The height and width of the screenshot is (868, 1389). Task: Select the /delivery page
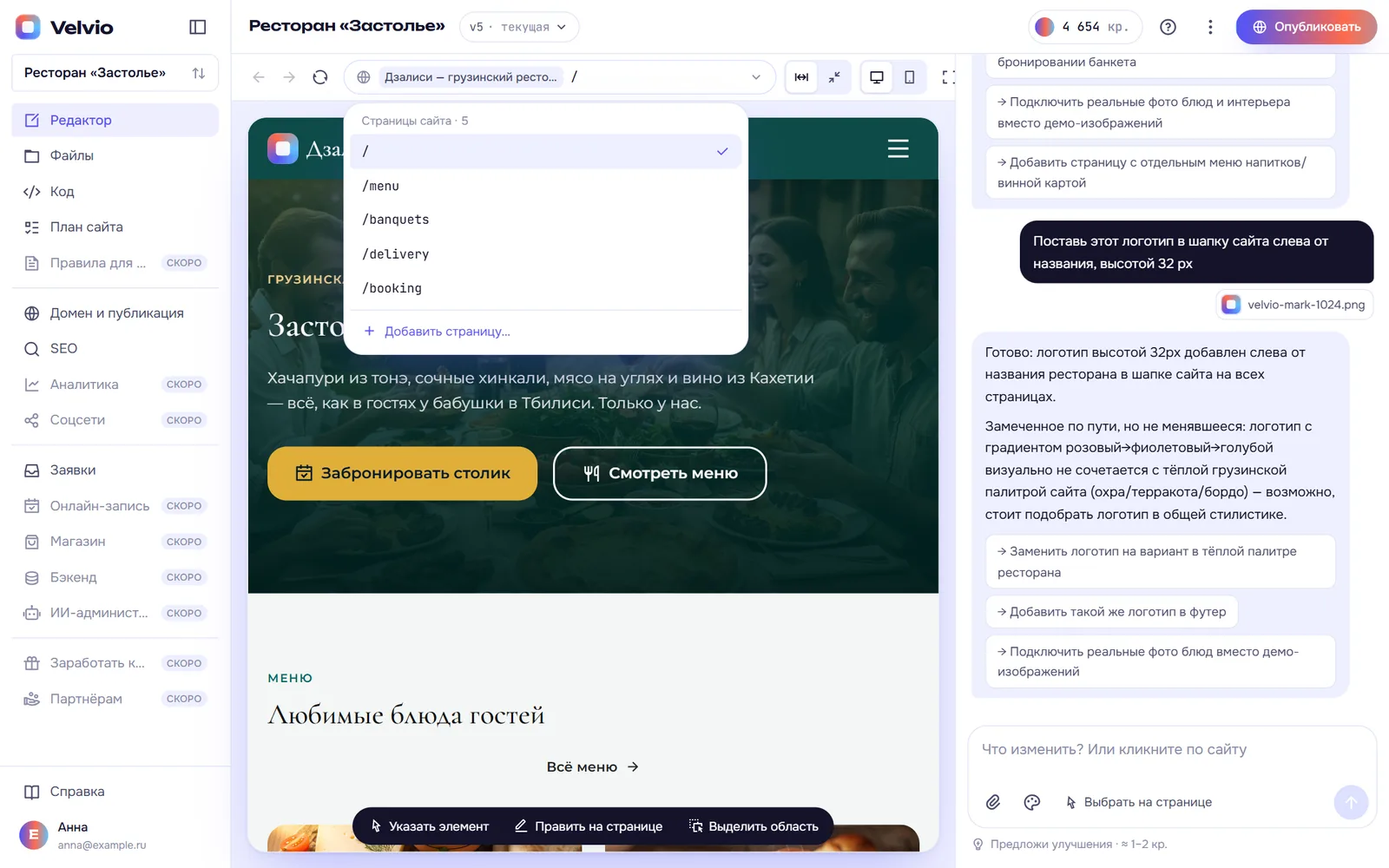(x=545, y=254)
